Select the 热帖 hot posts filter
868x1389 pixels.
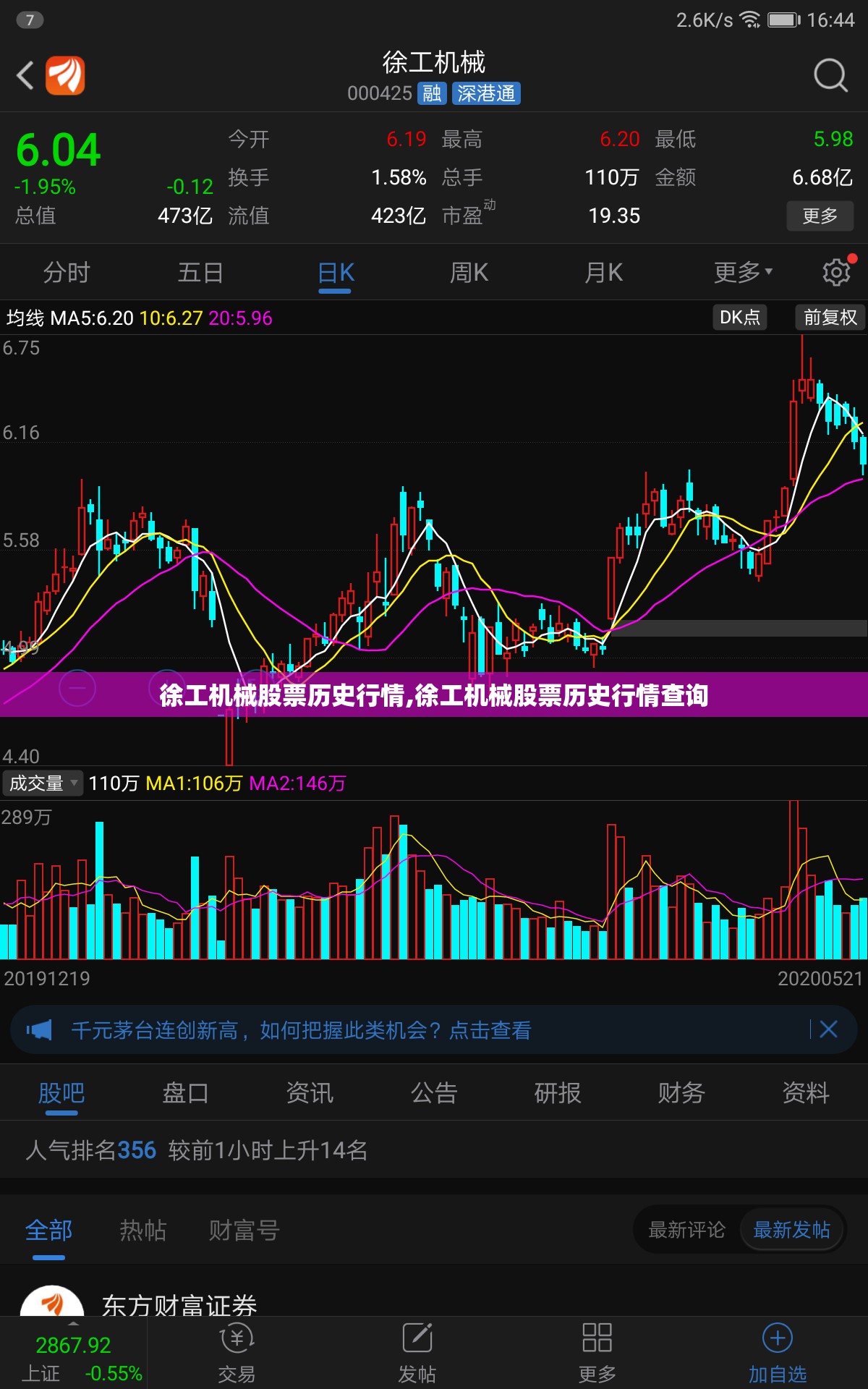(143, 1230)
